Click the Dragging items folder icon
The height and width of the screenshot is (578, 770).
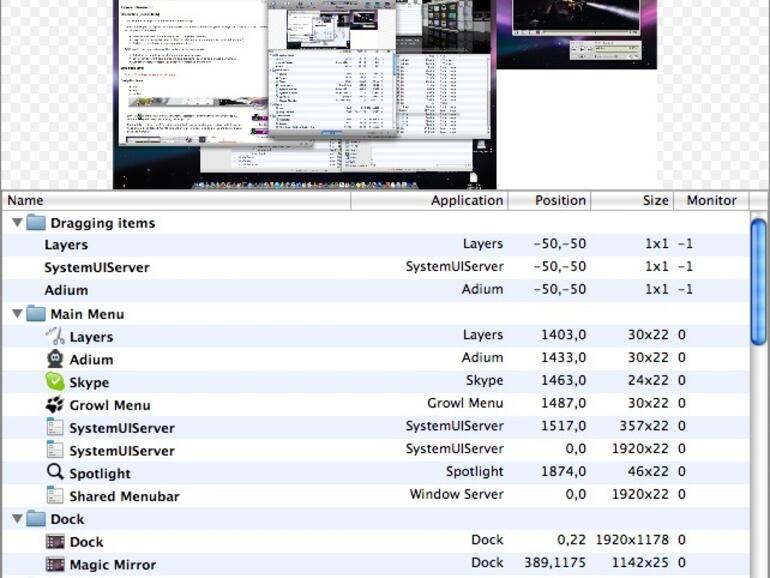tap(36, 222)
